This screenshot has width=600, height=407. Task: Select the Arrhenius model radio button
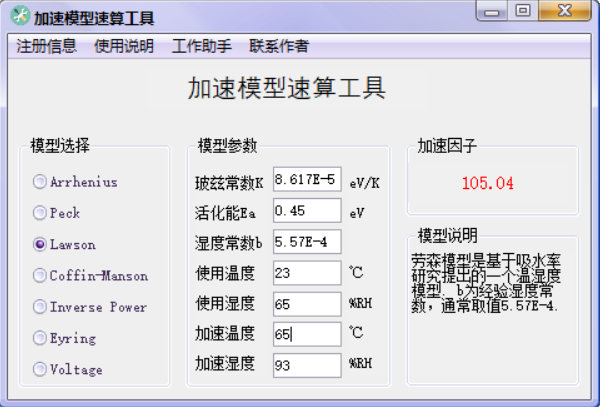[x=40, y=182]
